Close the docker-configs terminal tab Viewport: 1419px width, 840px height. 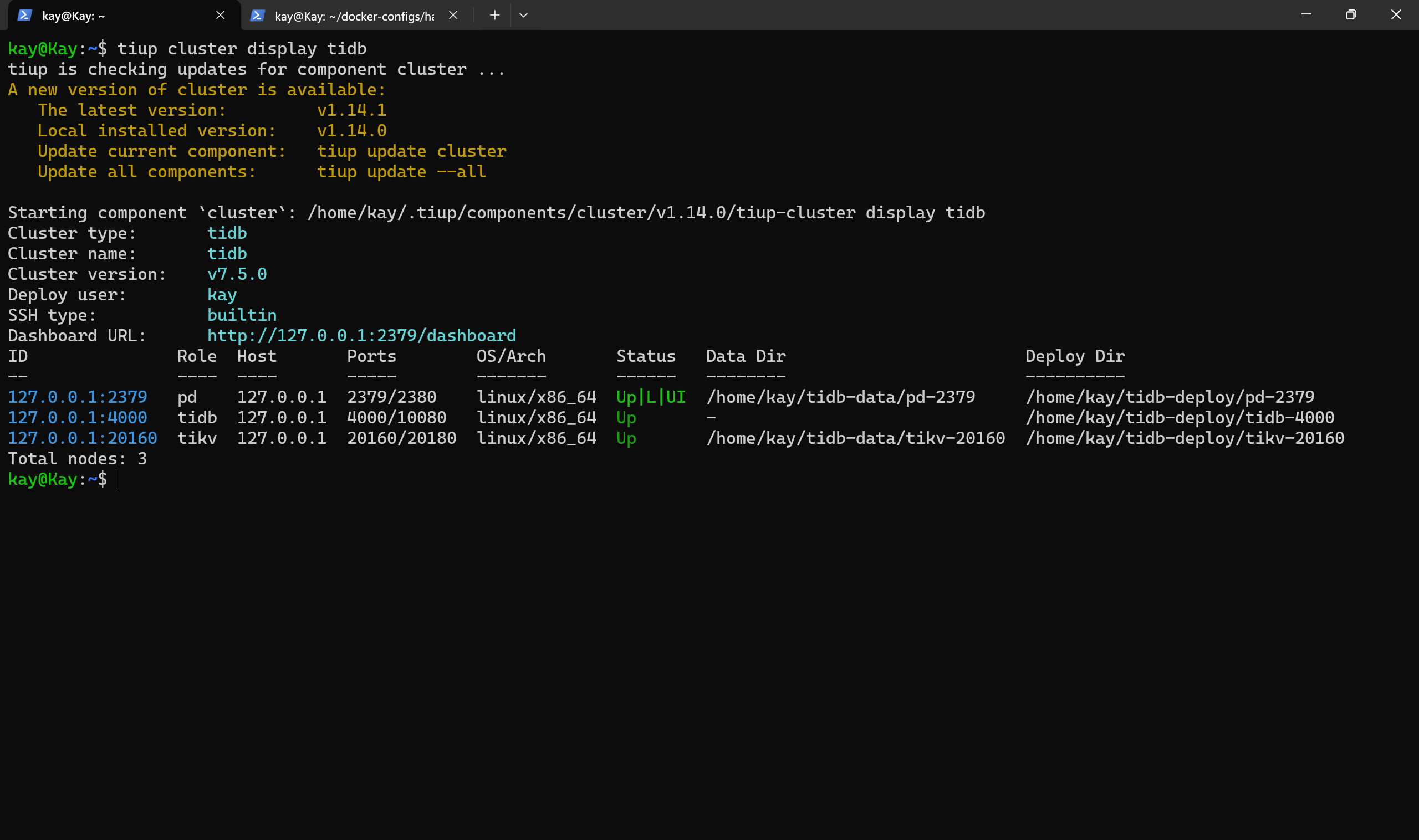453,16
